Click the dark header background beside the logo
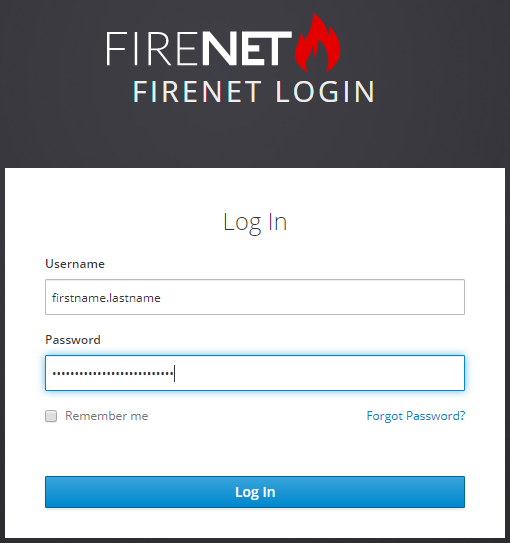Screen dimensions: 510x543 tap(433, 69)
